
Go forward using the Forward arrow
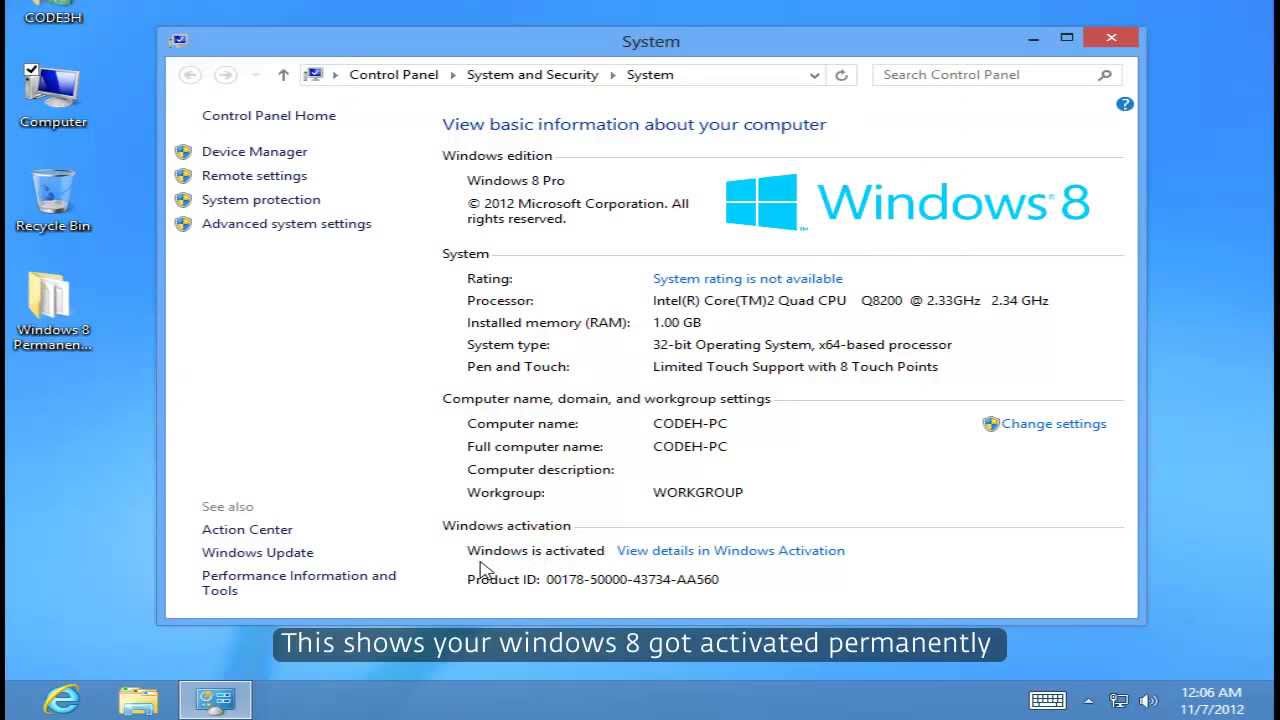coord(226,75)
